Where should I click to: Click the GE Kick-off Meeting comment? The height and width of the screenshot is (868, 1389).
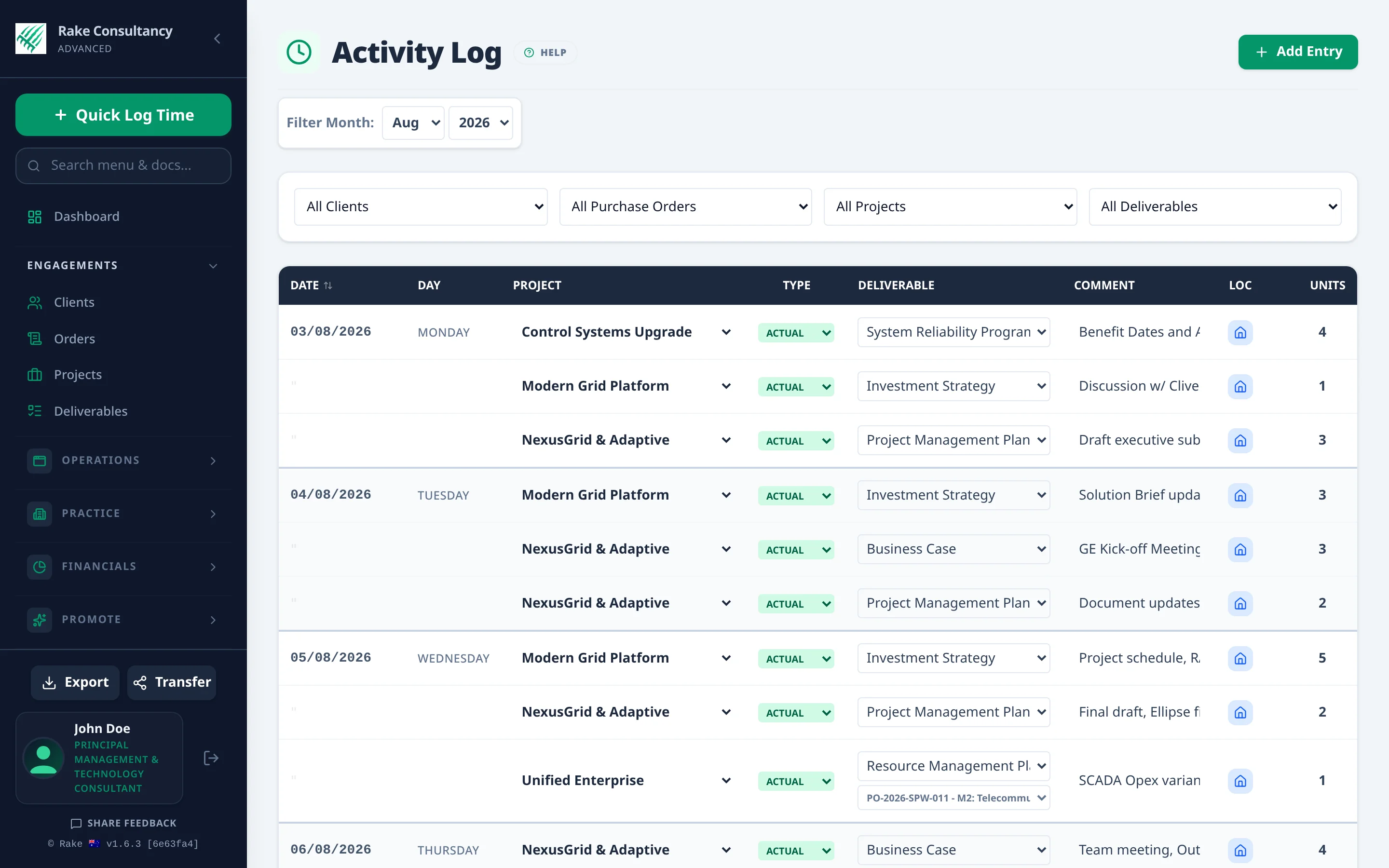(1139, 549)
